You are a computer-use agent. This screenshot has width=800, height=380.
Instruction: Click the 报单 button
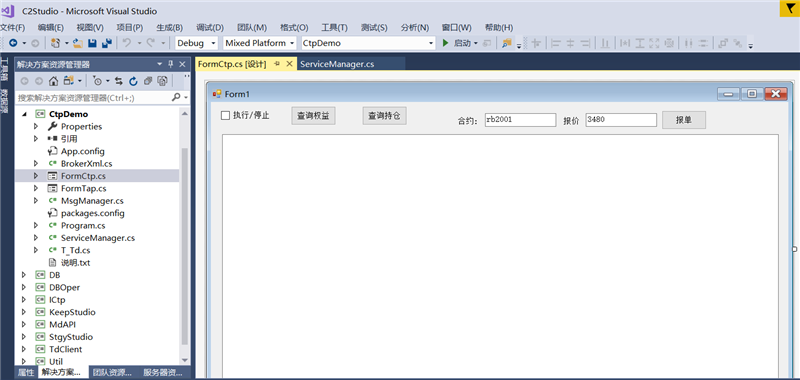(x=684, y=120)
